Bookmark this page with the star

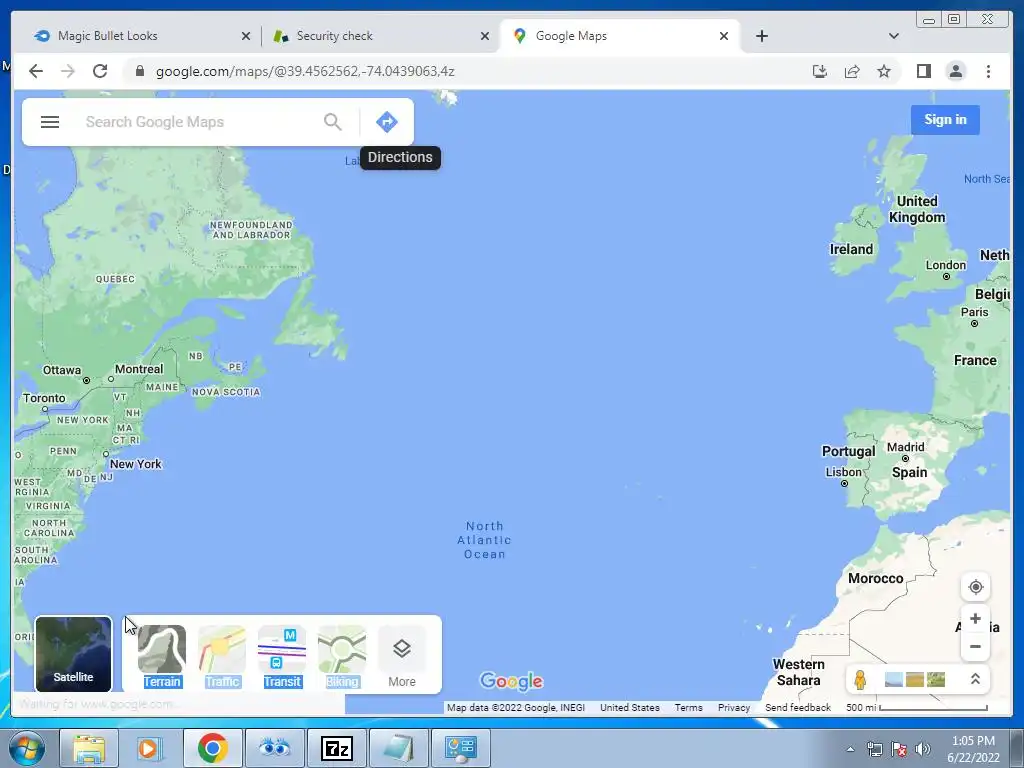click(884, 71)
